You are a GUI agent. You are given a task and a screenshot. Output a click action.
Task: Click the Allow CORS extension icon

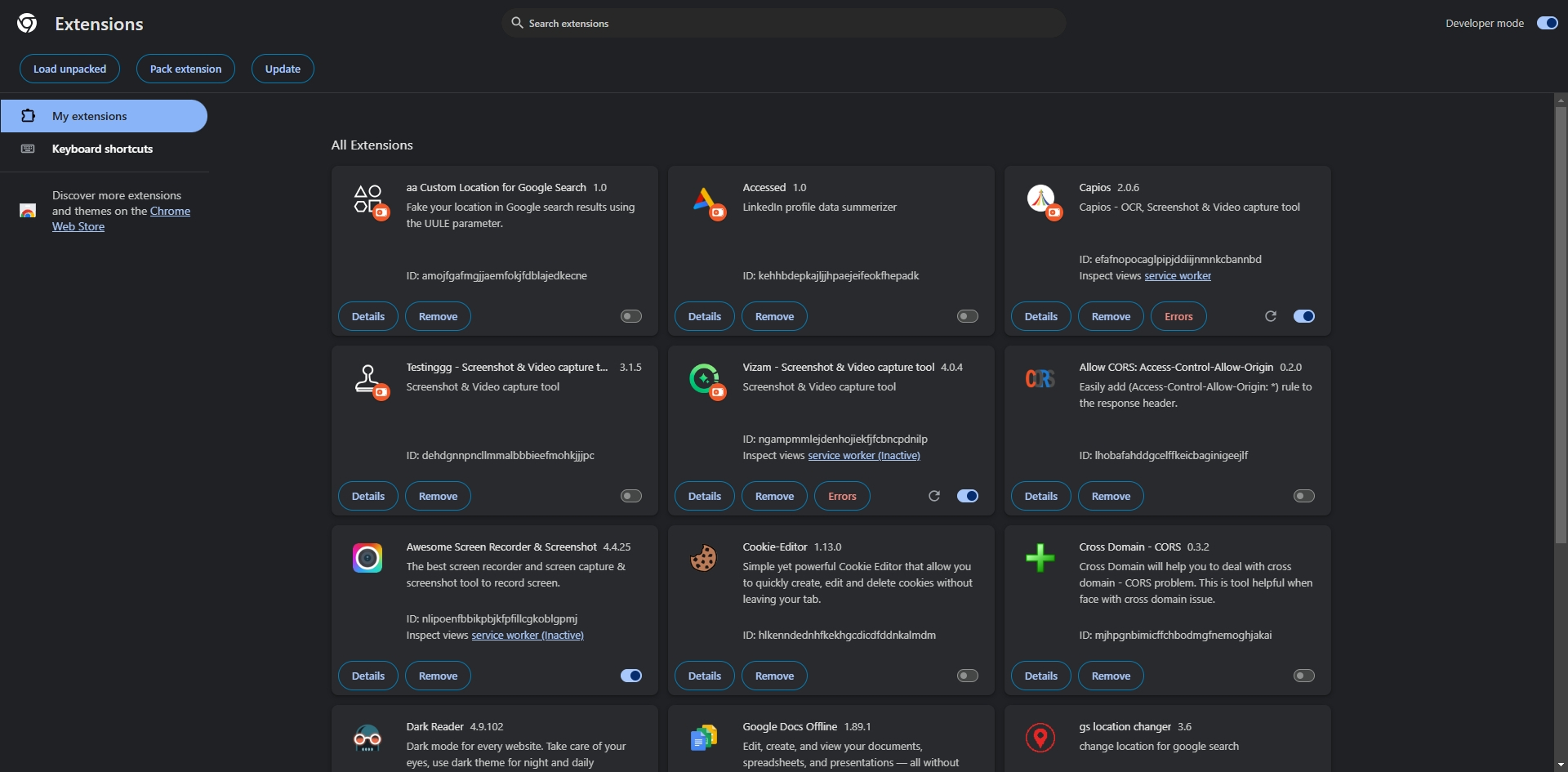coord(1040,379)
